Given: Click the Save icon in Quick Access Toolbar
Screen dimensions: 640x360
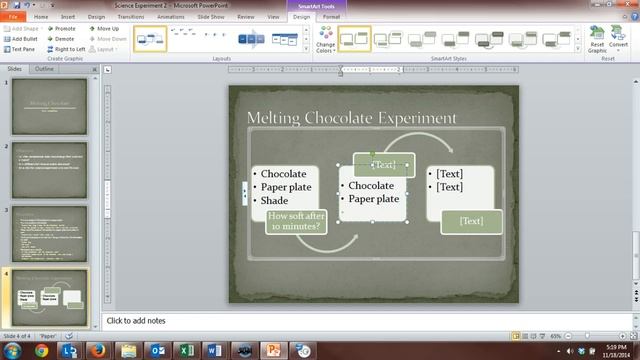Looking at the screenshot, I should tap(17, 5).
